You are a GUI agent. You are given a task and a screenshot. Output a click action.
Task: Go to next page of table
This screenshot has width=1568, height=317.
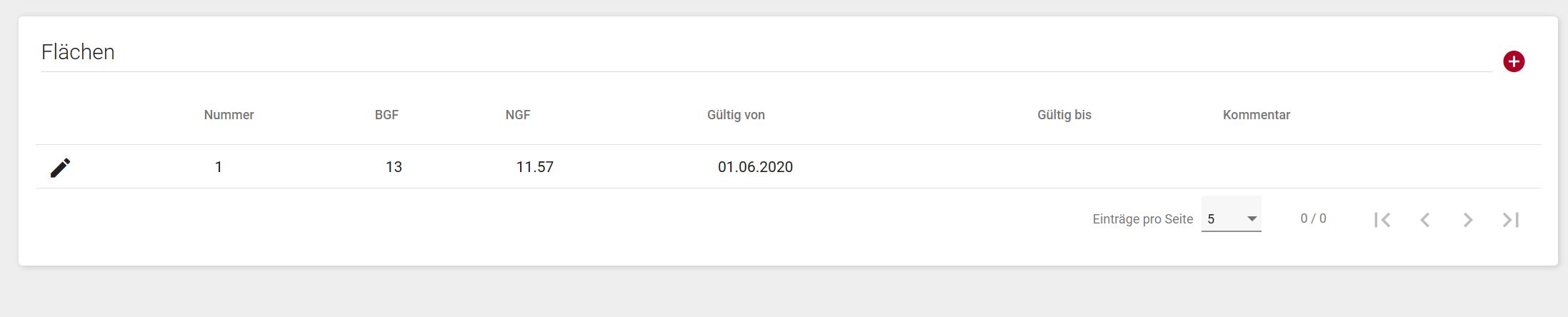pyautogui.click(x=1468, y=220)
